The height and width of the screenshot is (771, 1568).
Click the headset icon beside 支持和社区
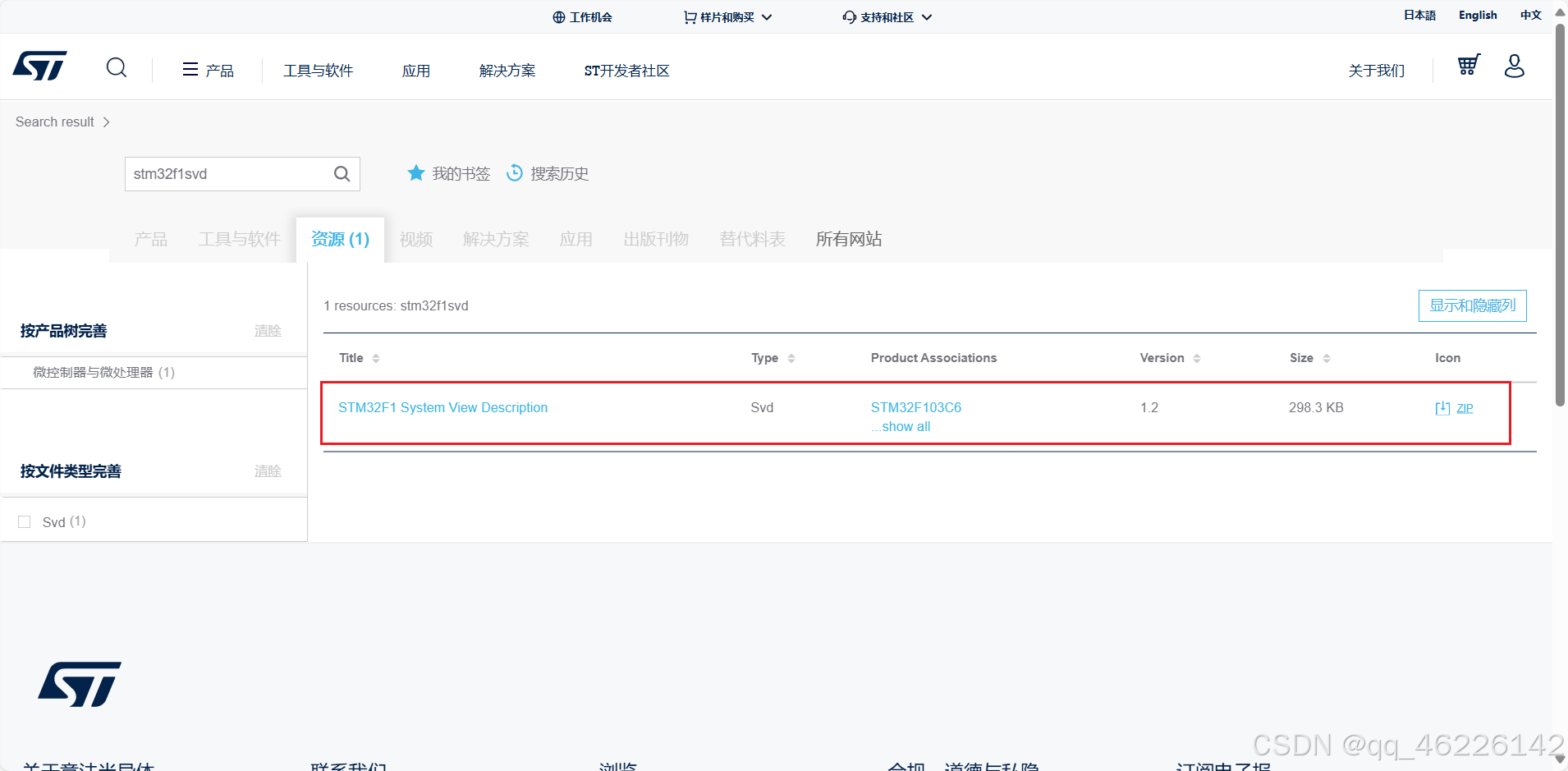pos(850,17)
